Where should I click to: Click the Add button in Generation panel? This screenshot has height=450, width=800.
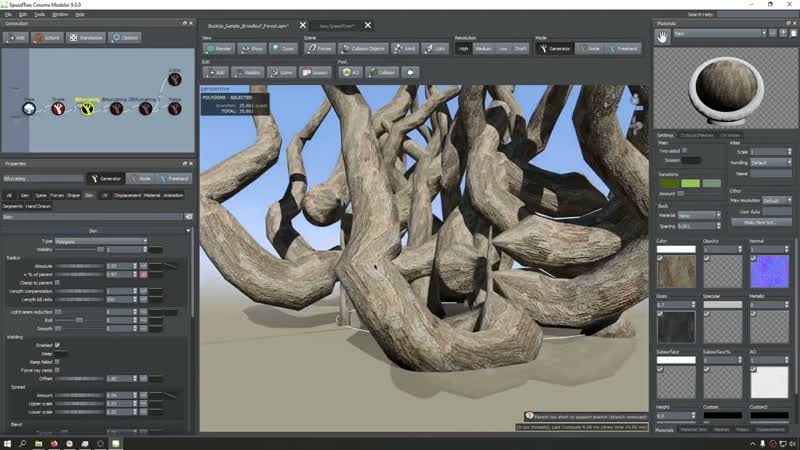[15, 38]
